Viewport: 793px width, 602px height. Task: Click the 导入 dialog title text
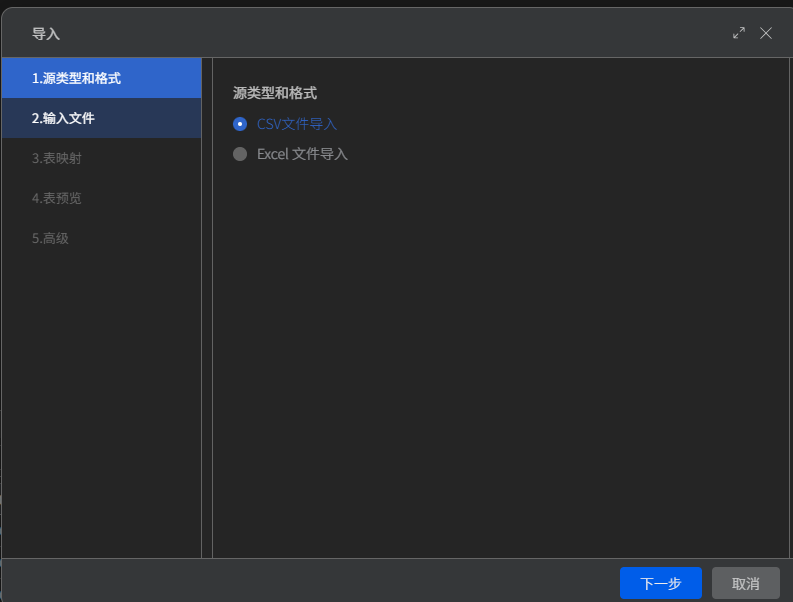[x=46, y=34]
